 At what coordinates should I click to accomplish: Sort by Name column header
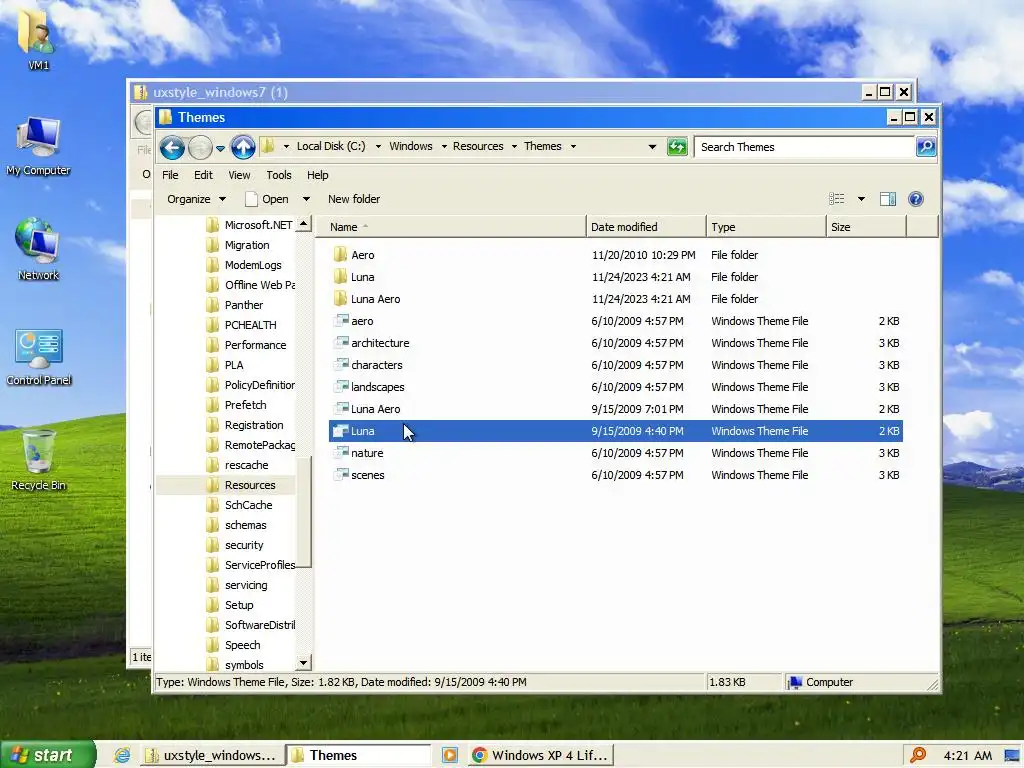click(x=451, y=227)
